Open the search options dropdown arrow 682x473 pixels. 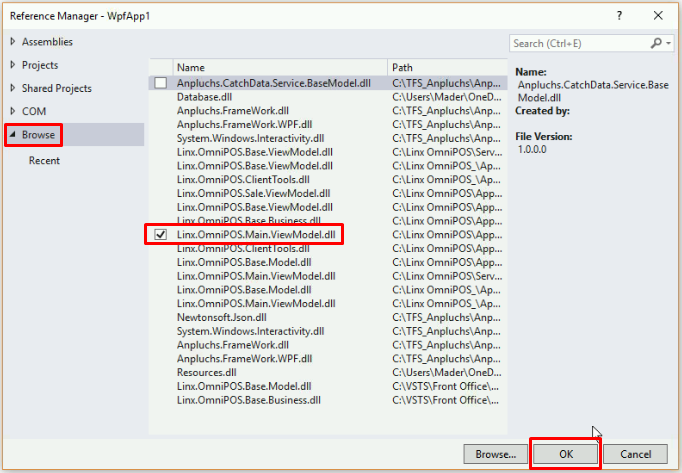(x=669, y=43)
